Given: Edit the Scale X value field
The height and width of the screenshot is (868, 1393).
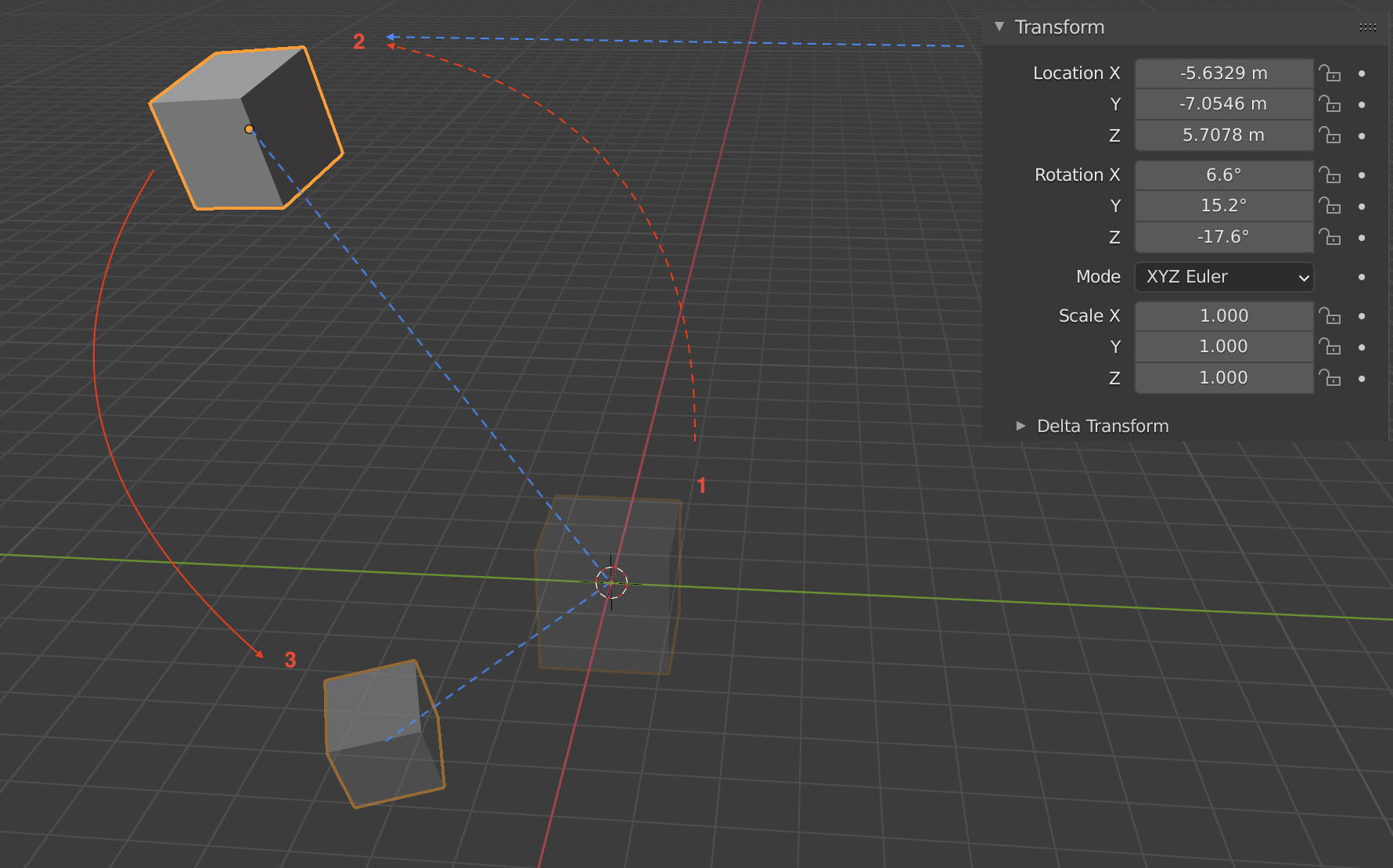Looking at the screenshot, I should pyautogui.click(x=1223, y=315).
